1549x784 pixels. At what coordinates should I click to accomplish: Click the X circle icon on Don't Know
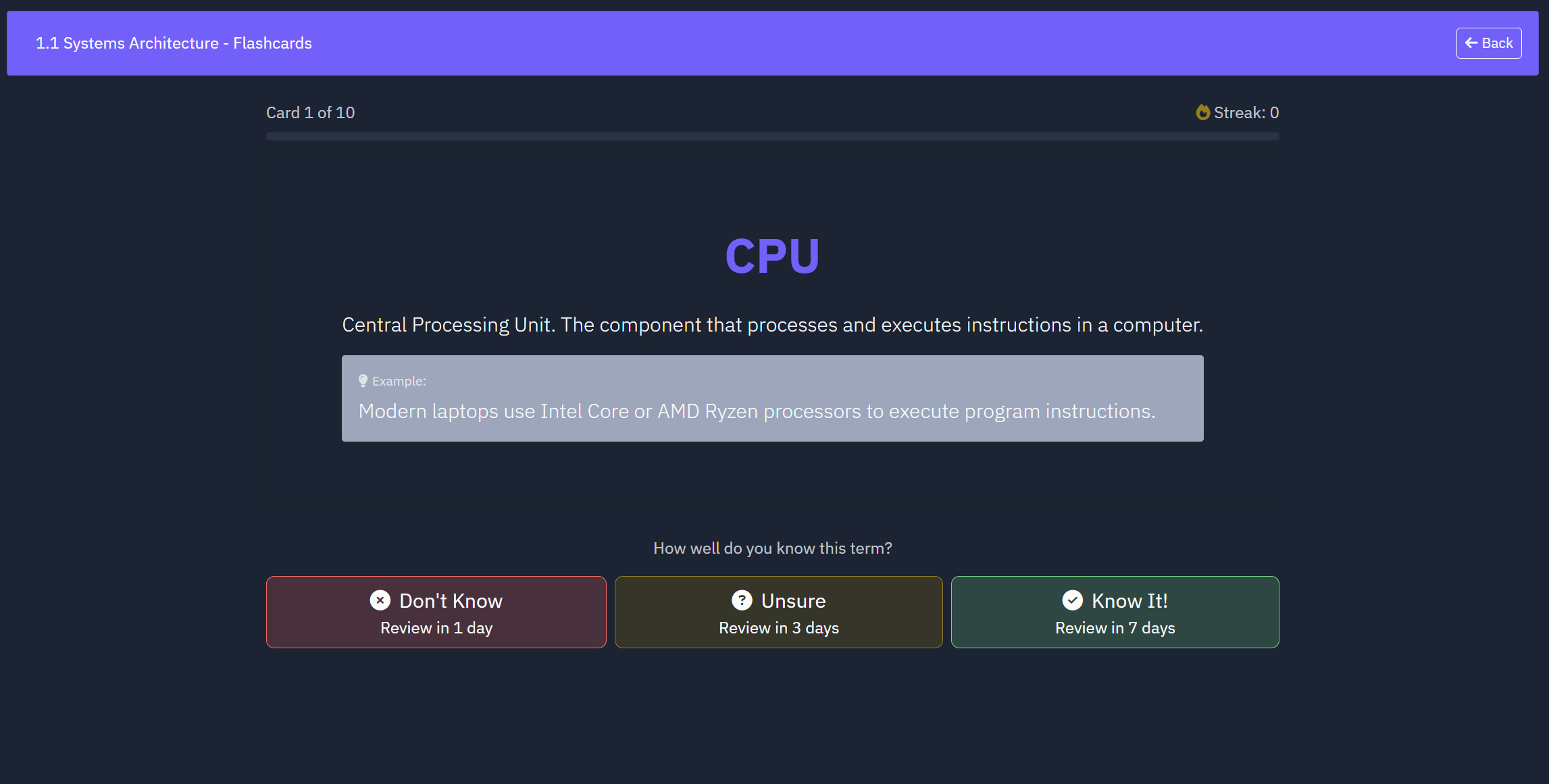click(380, 600)
